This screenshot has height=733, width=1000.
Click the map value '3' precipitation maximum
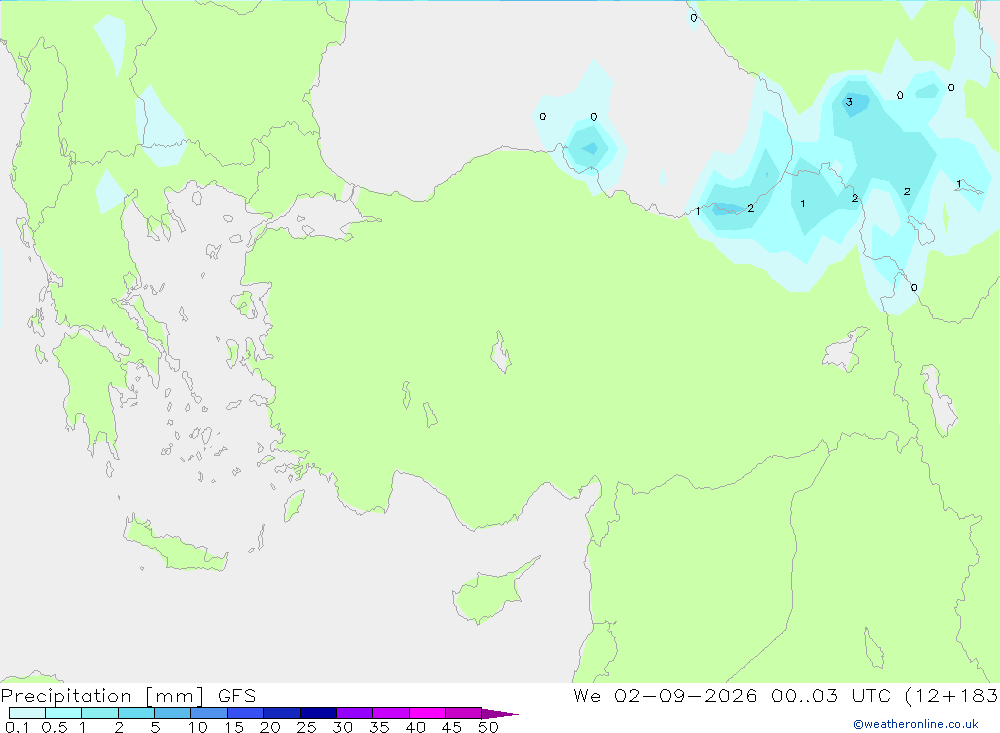pos(849,102)
